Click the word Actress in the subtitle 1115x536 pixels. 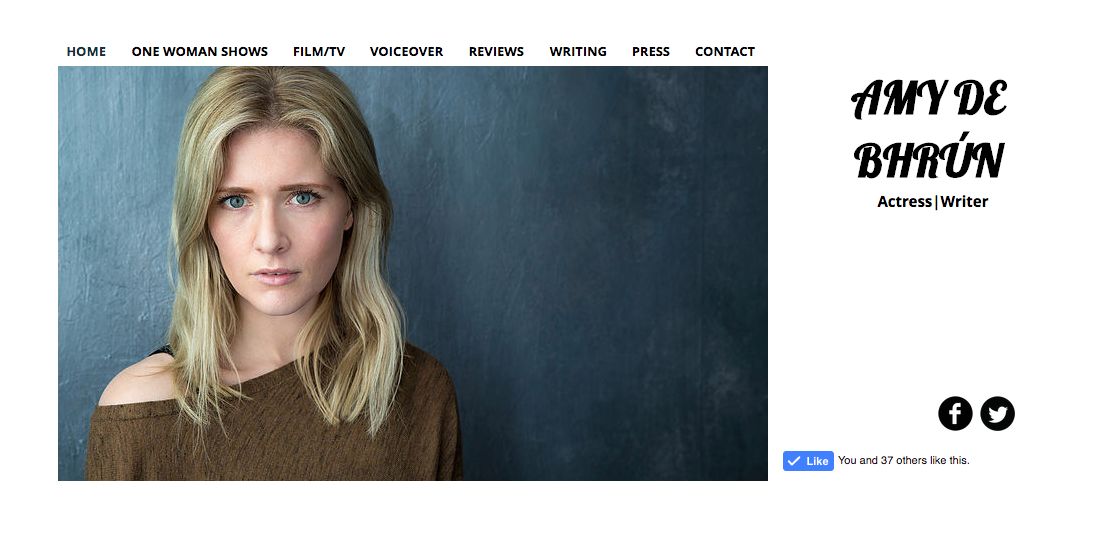coord(904,202)
